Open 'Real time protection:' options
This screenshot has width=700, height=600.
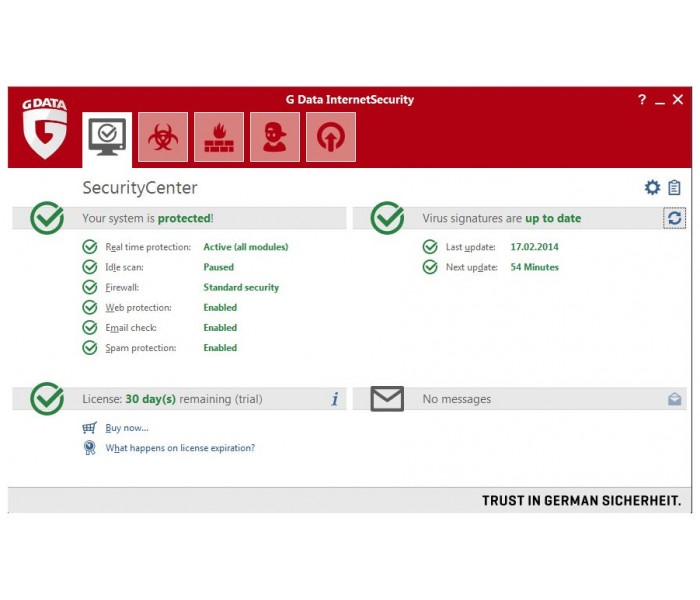(148, 247)
